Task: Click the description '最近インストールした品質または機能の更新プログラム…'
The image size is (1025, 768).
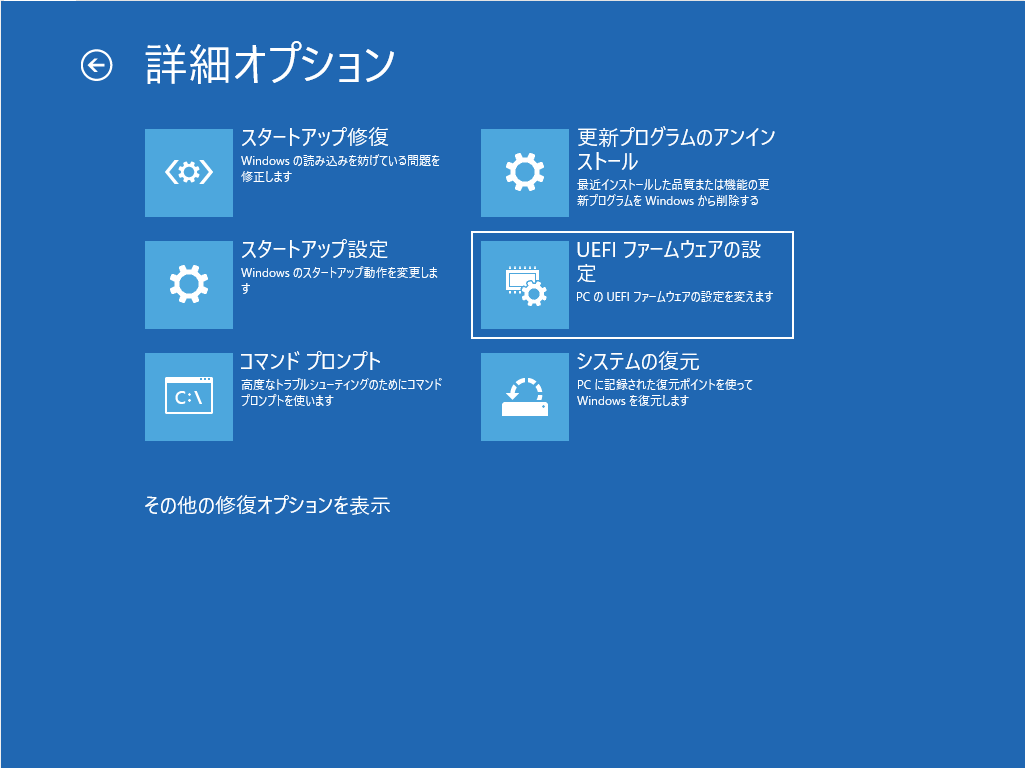Action: pyautogui.click(x=672, y=192)
